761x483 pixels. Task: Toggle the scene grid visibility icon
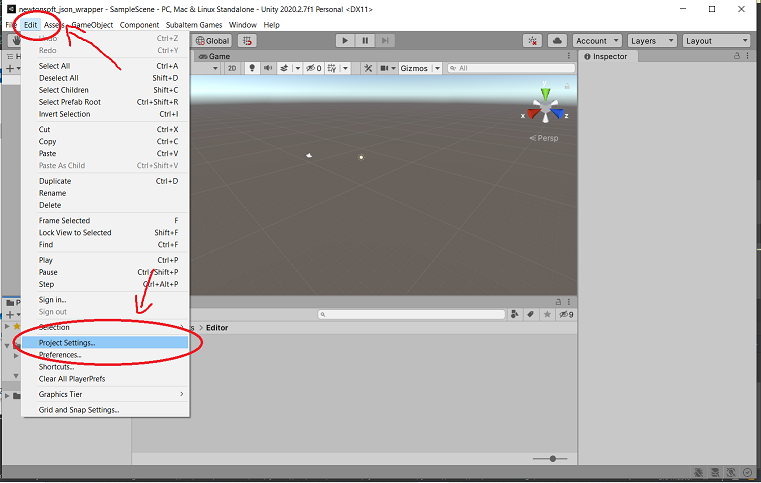(x=332, y=68)
